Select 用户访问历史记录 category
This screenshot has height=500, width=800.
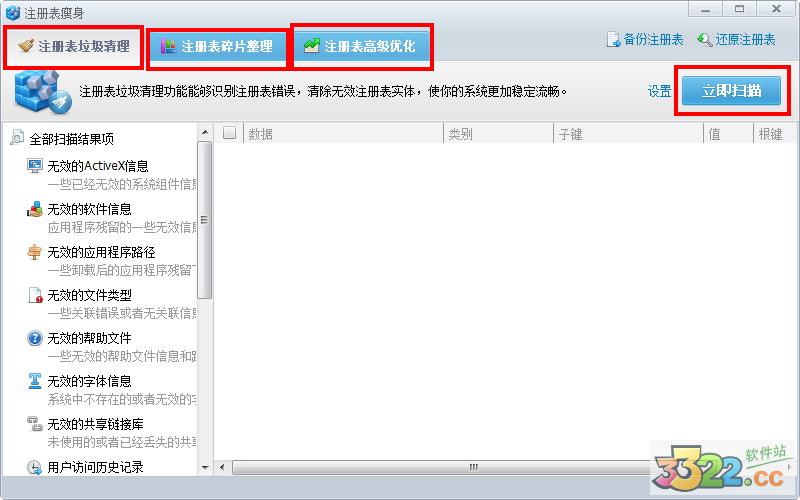click(95, 467)
